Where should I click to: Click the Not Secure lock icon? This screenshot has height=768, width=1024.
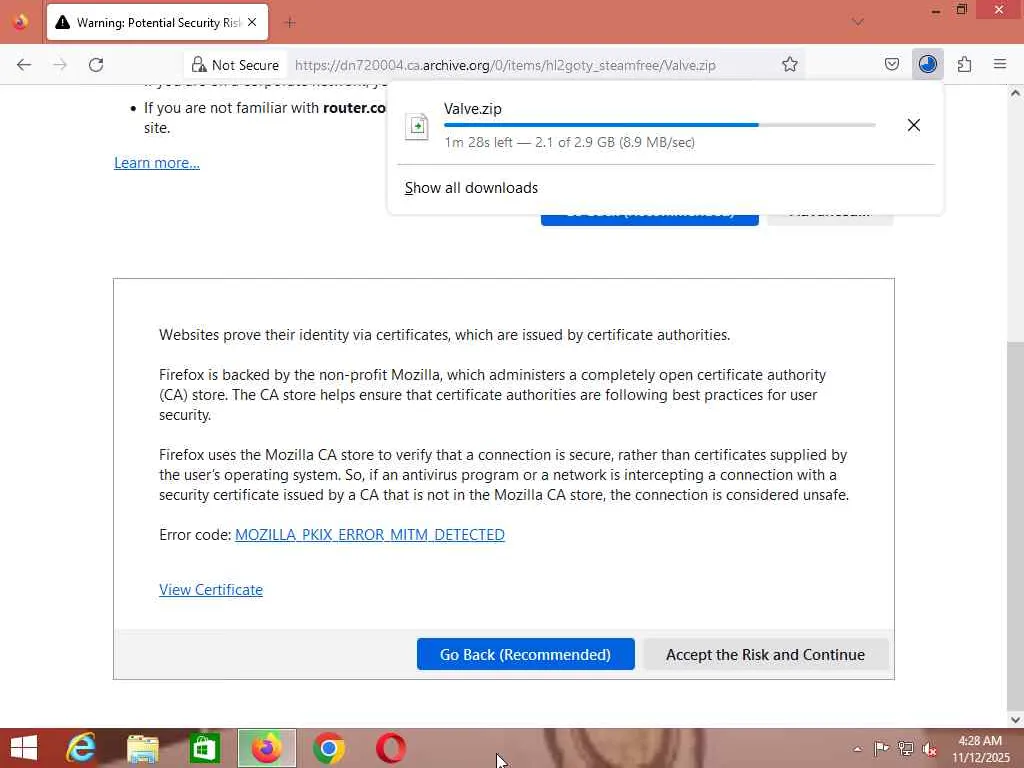click(199, 65)
